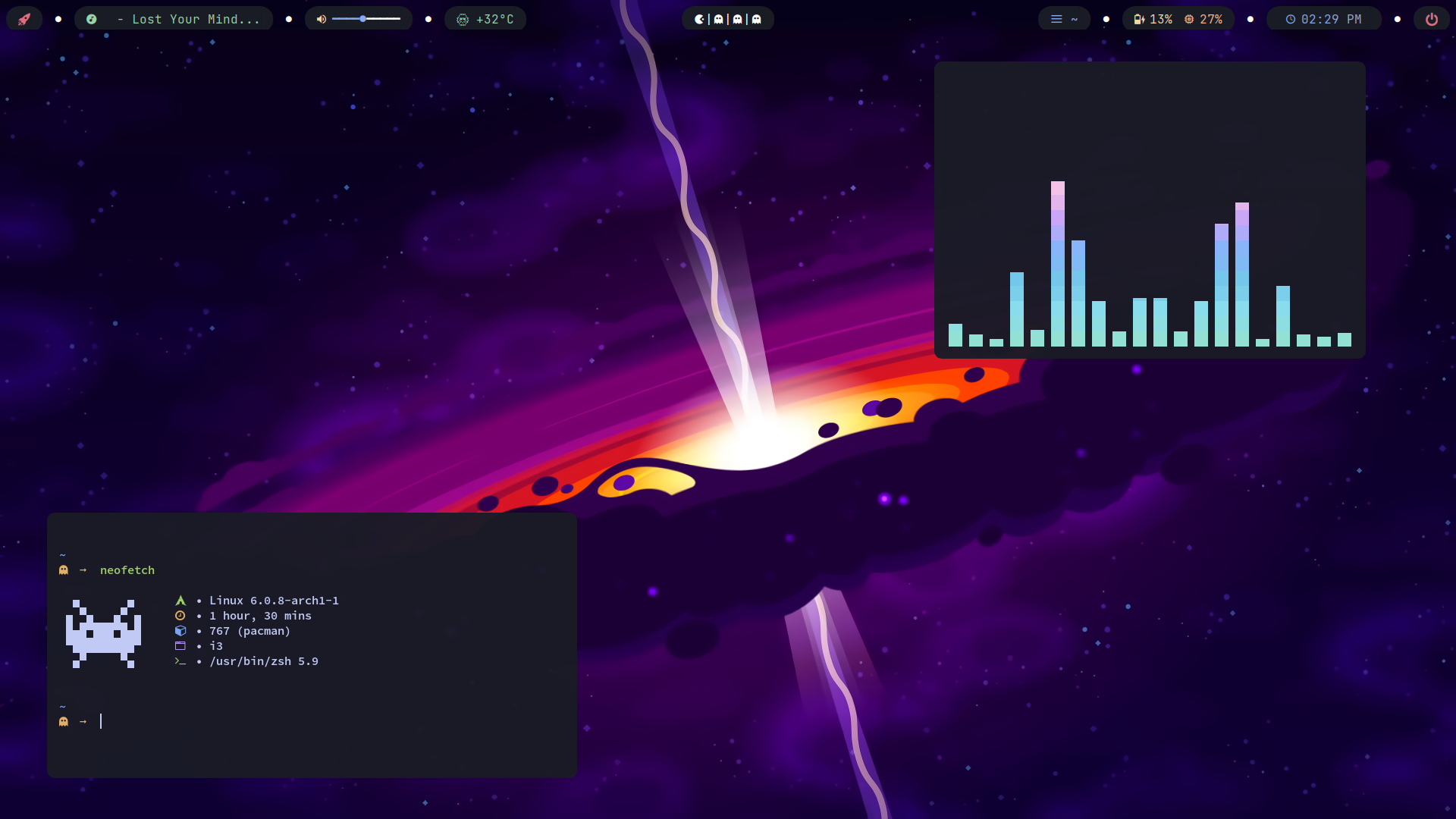Screen dimensions: 1456x819
Task: Mute audio via the speaker icon
Action: [321, 19]
